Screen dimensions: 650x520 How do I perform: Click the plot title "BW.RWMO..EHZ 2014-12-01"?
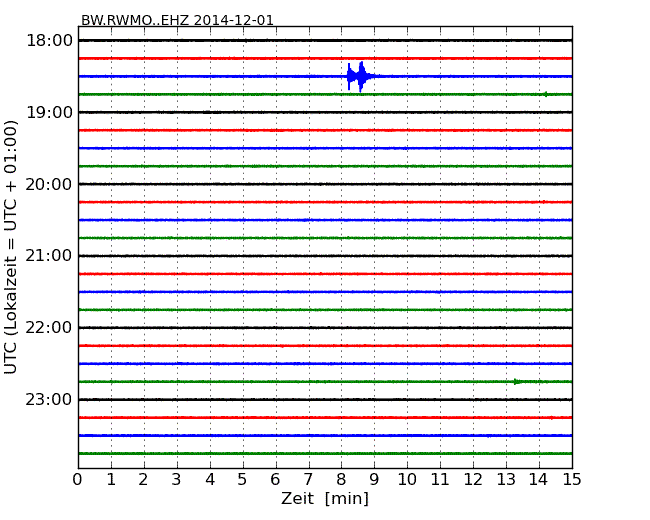(177, 20)
